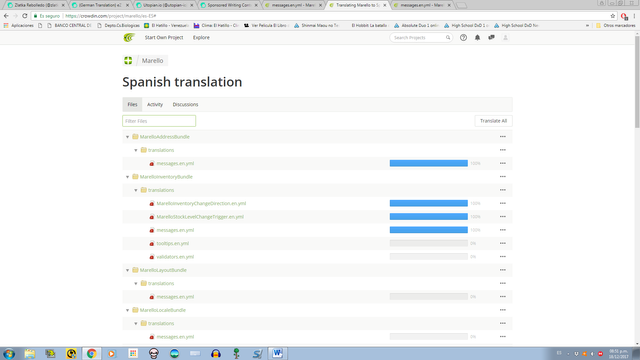640x360 pixels.
Task: Open validators.en.yml file
Action: 175,257
